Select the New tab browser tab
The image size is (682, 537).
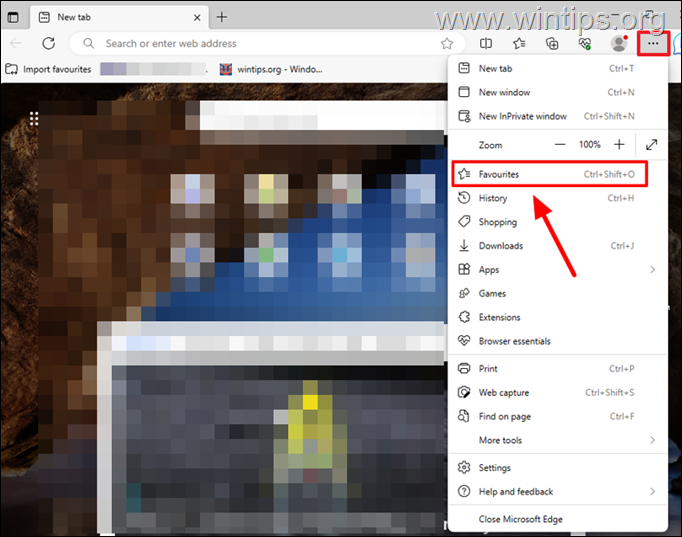coord(119,17)
